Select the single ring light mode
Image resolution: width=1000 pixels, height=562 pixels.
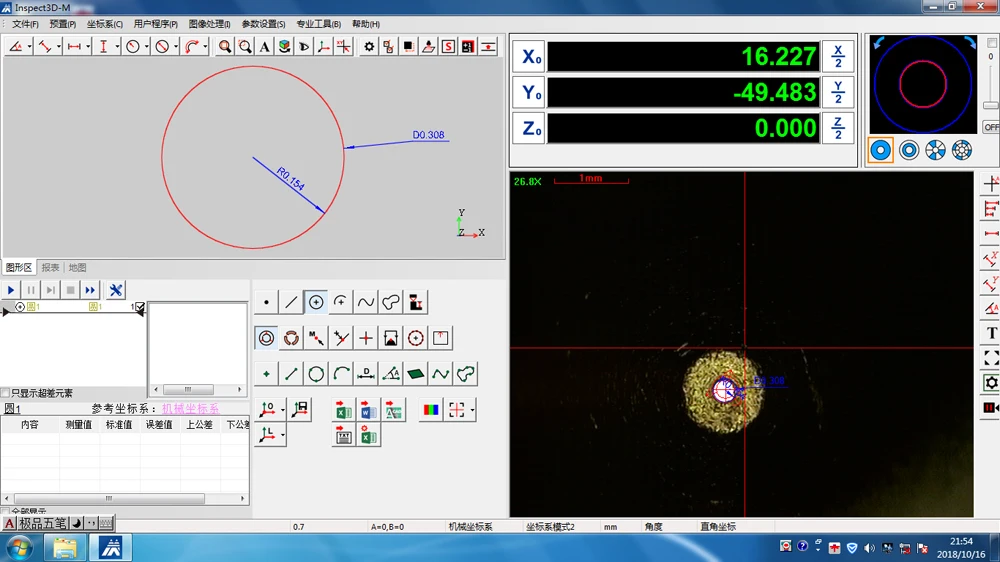[881, 151]
